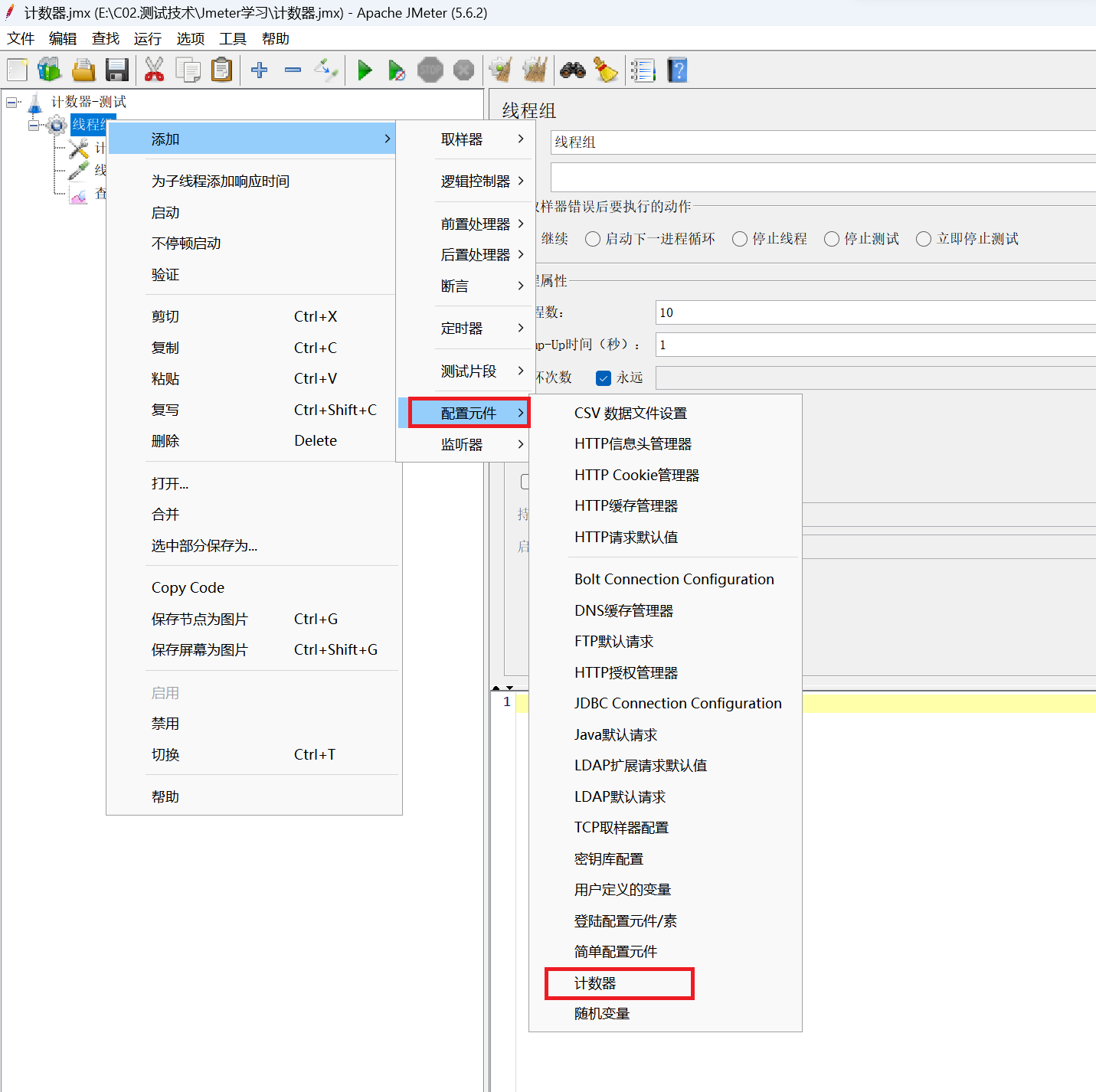Open the 文件 menu
The image size is (1096, 1092).
(x=21, y=39)
